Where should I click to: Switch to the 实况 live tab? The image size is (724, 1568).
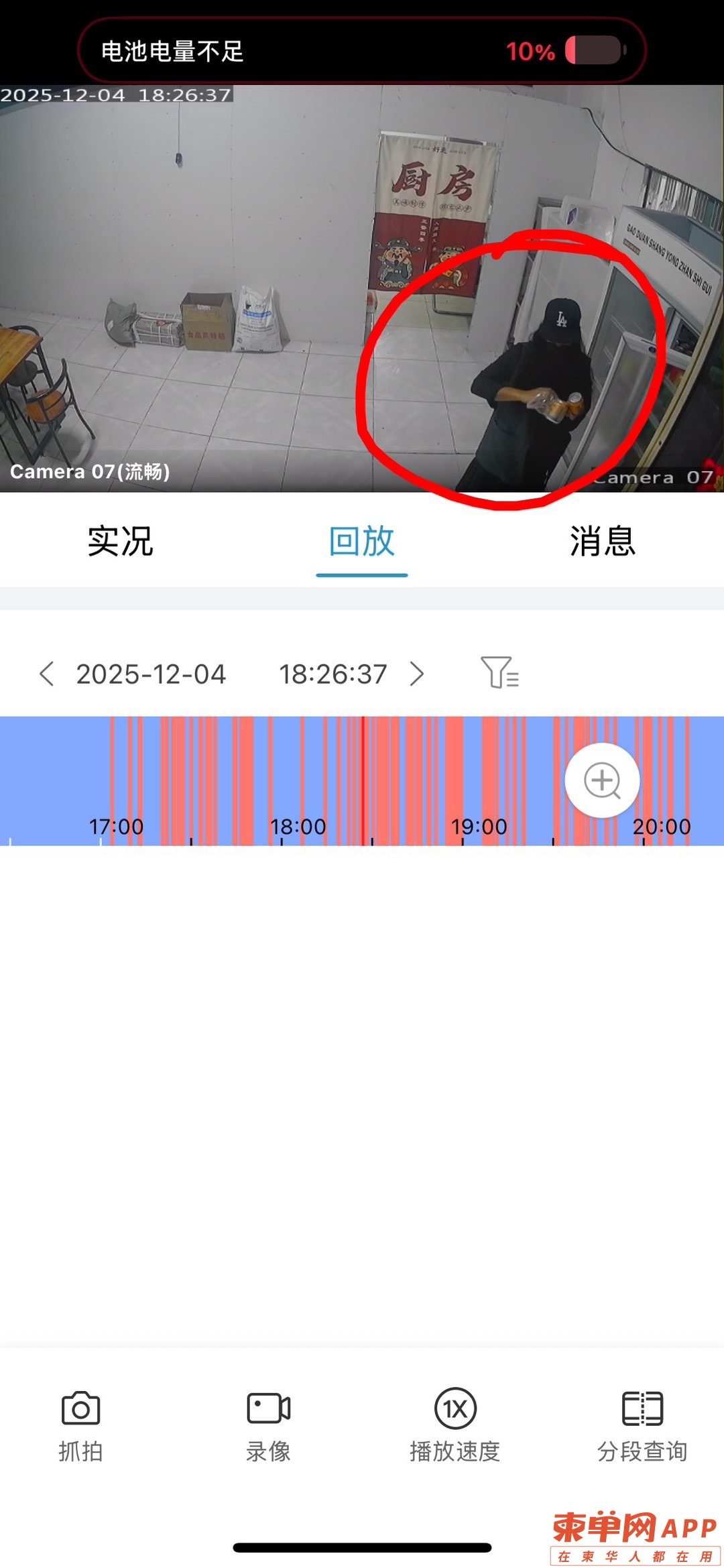[121, 541]
